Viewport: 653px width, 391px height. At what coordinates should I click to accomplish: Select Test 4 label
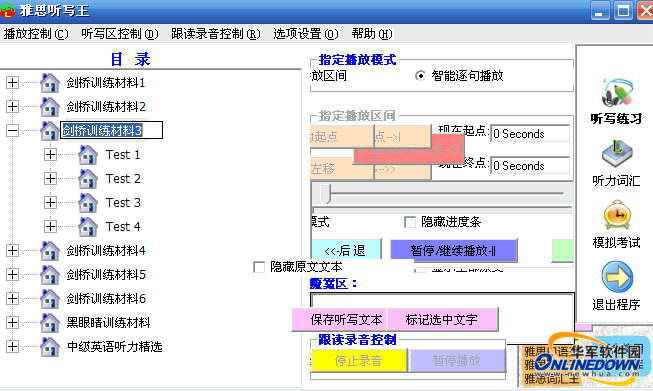[x=123, y=227]
